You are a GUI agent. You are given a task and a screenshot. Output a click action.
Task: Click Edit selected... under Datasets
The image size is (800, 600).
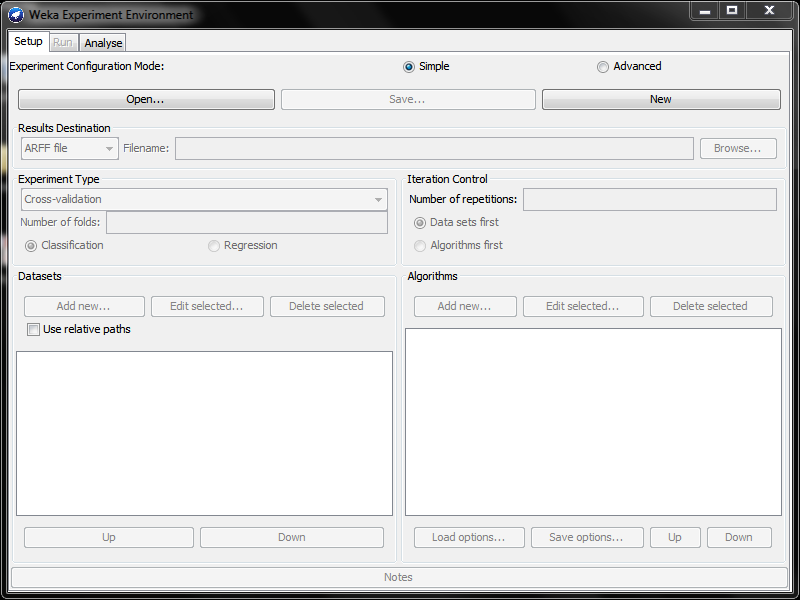click(x=207, y=307)
